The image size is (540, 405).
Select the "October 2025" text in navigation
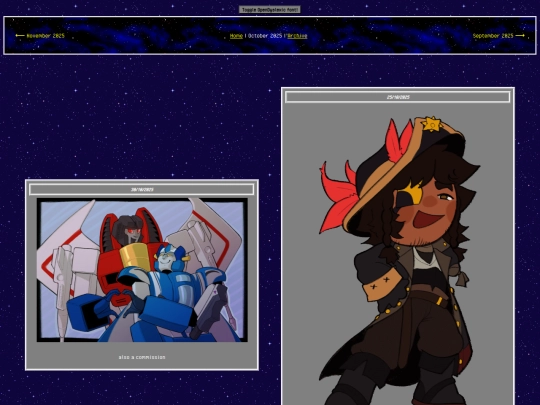[265, 36]
